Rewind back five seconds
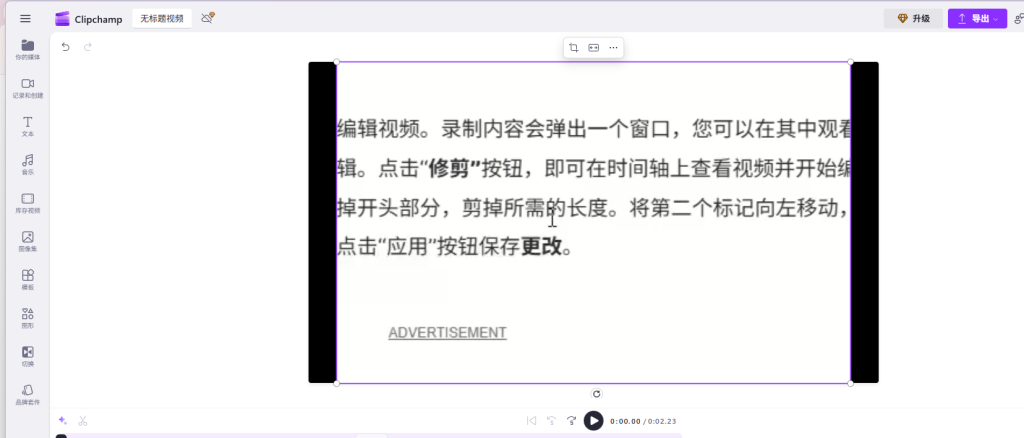 (x=551, y=421)
